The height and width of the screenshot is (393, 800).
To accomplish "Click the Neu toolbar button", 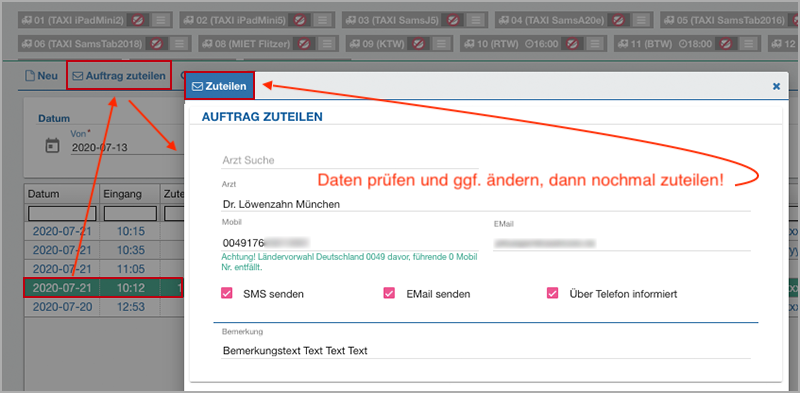I will click(42, 76).
